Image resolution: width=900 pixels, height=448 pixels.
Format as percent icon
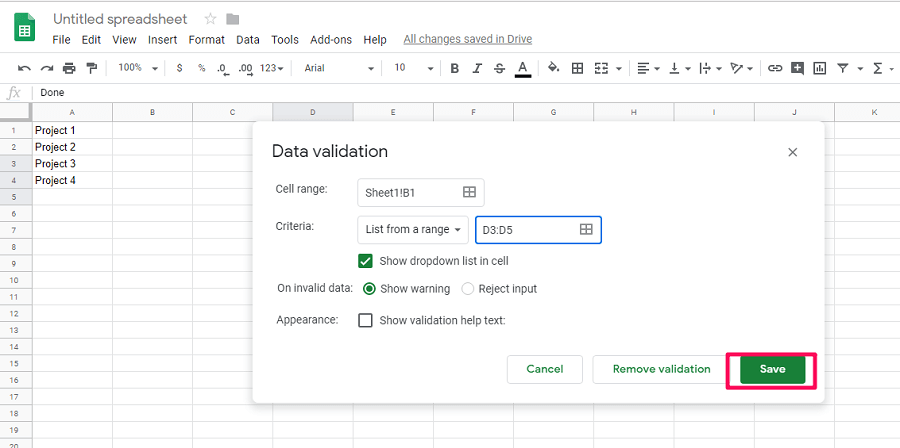201,68
